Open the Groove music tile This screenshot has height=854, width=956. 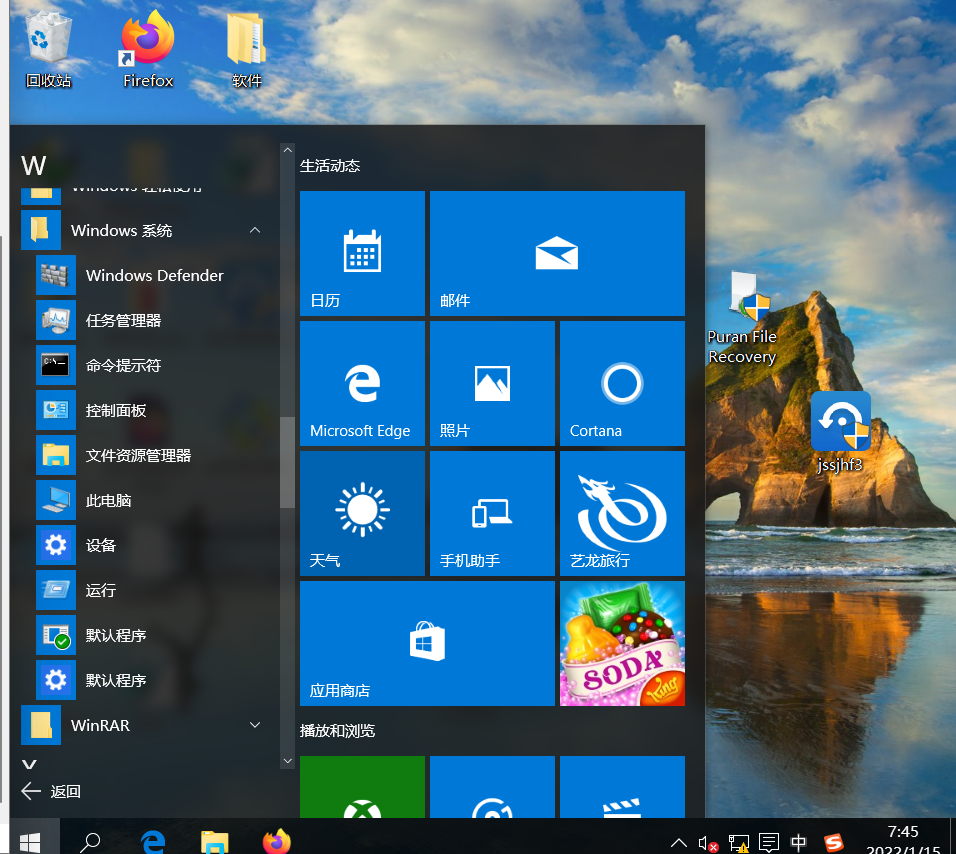(492, 787)
